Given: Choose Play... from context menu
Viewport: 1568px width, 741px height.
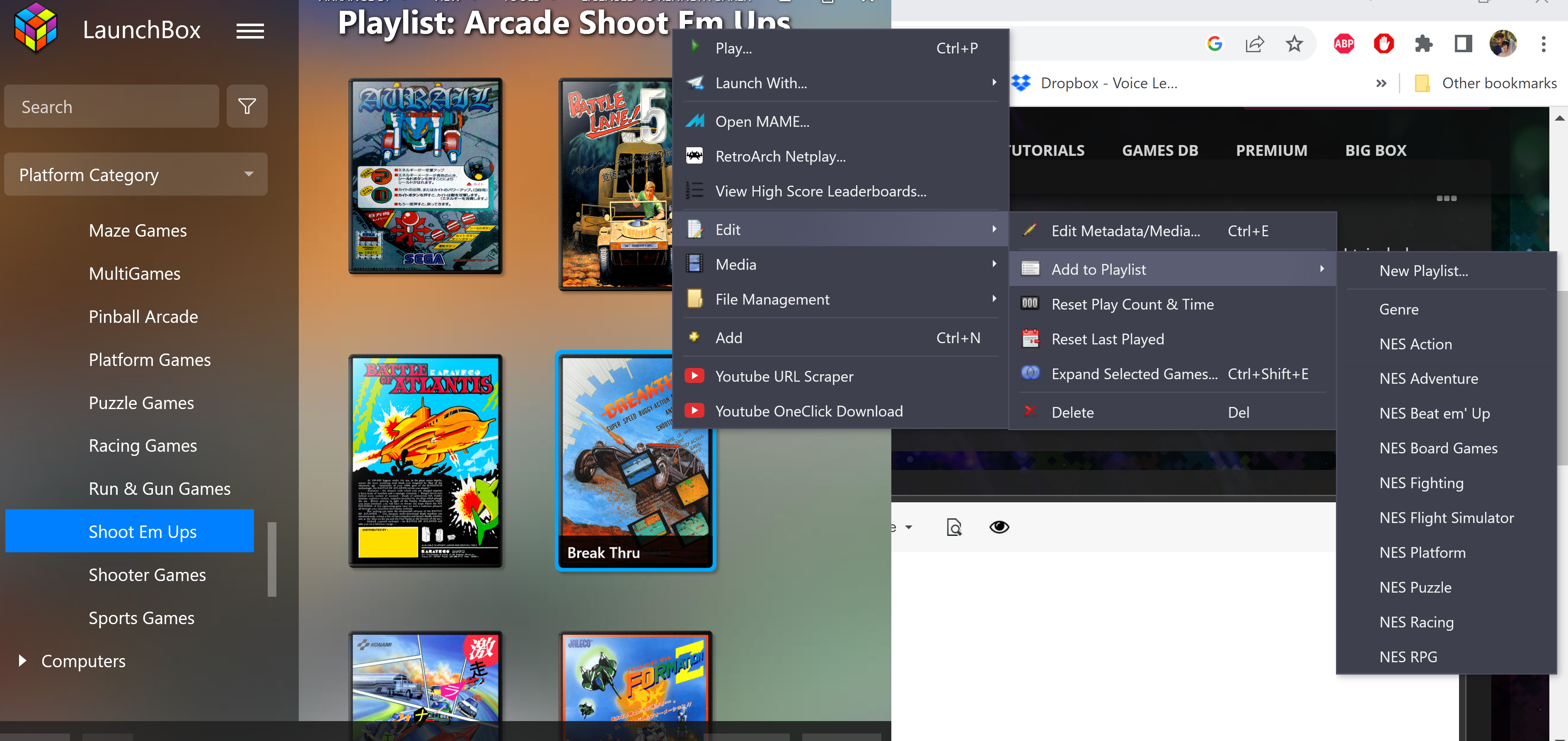Looking at the screenshot, I should [840, 48].
